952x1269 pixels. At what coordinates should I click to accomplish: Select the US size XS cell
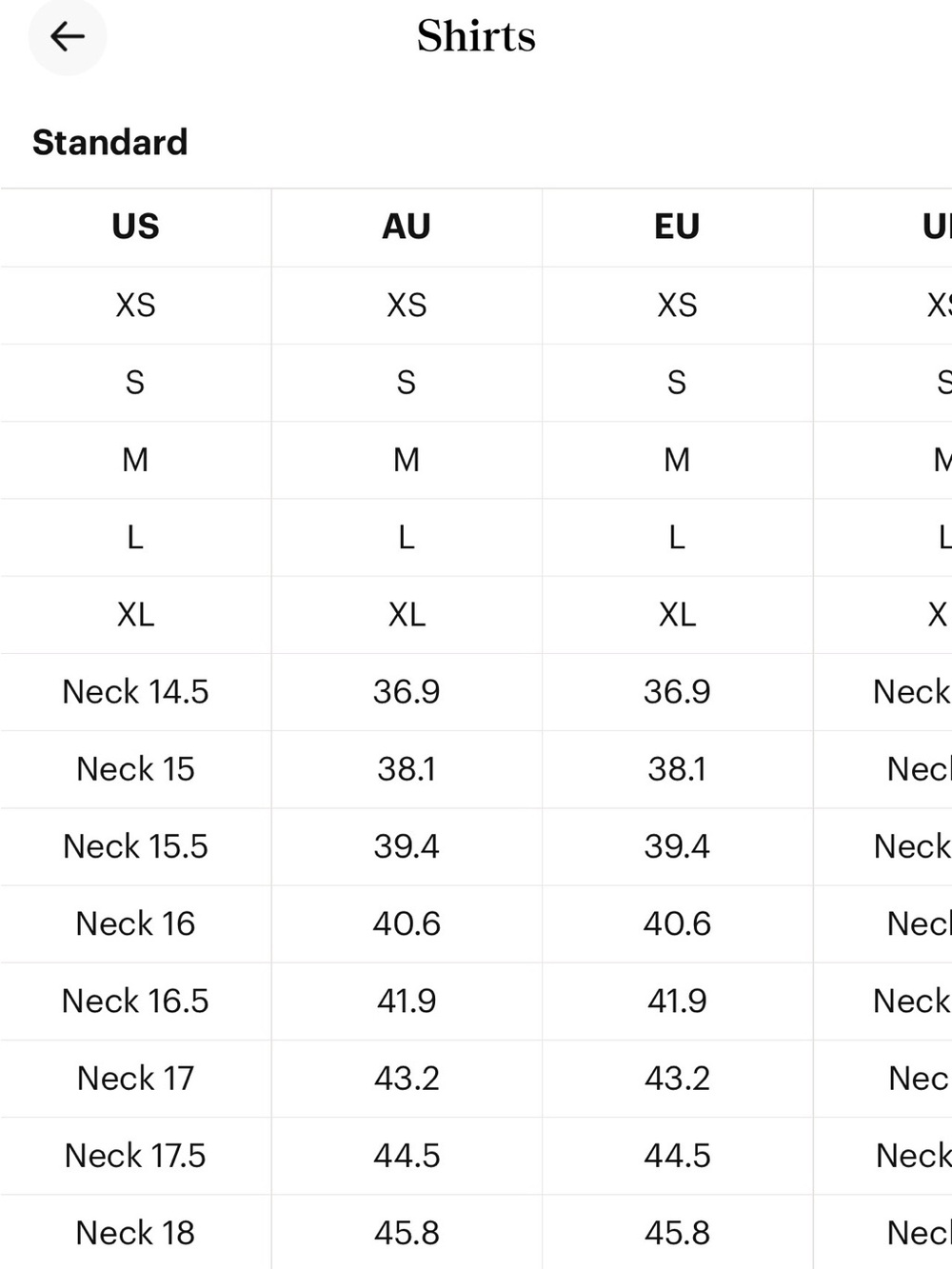pos(135,305)
